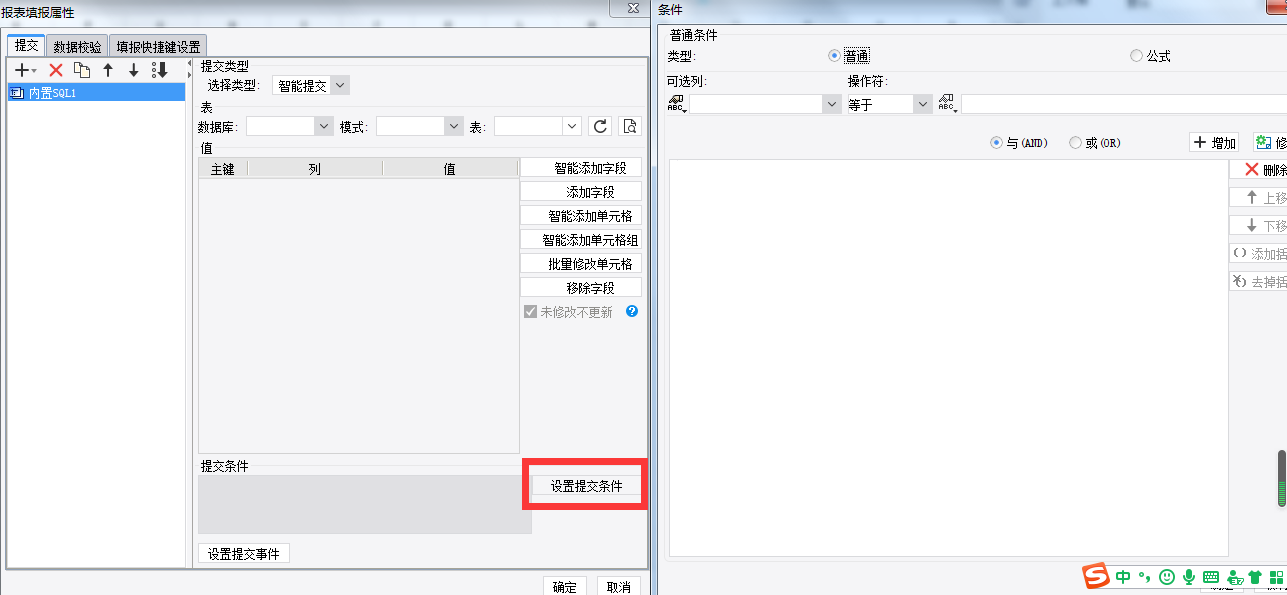The image size is (1287, 595).
Task: Click the 值 column header in the table
Action: (450, 169)
